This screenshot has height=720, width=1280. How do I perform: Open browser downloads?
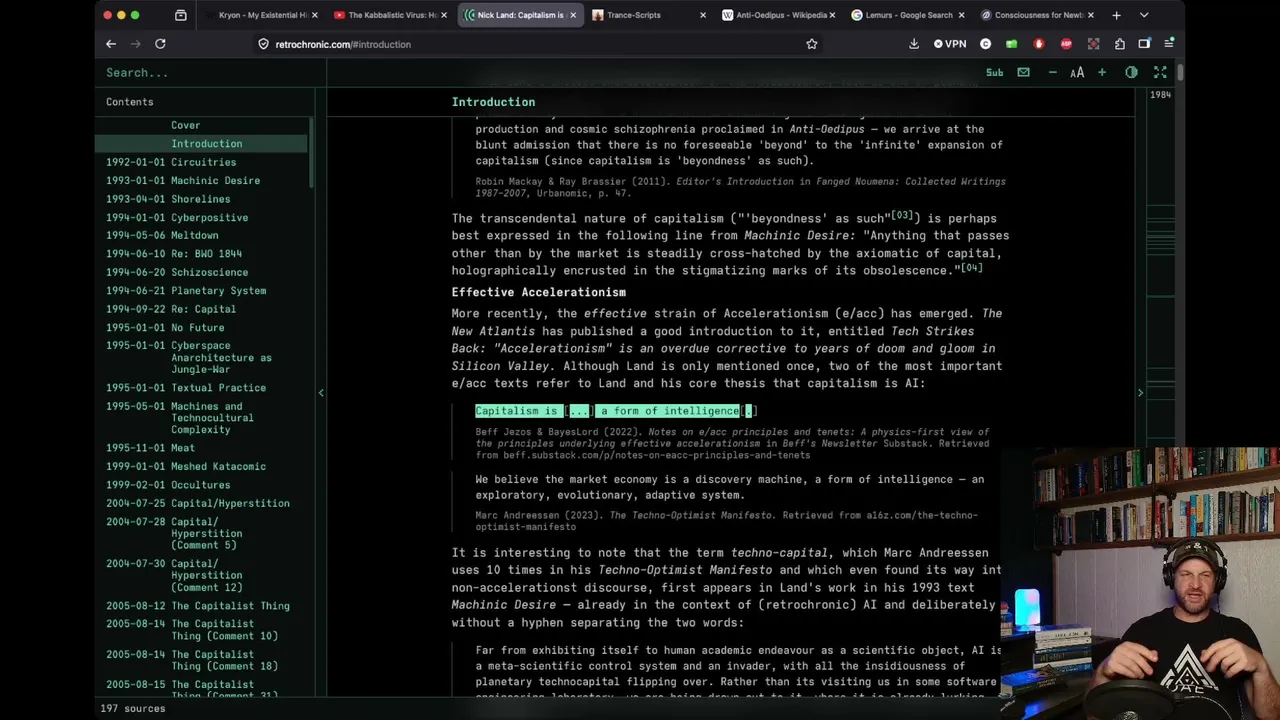click(x=914, y=44)
